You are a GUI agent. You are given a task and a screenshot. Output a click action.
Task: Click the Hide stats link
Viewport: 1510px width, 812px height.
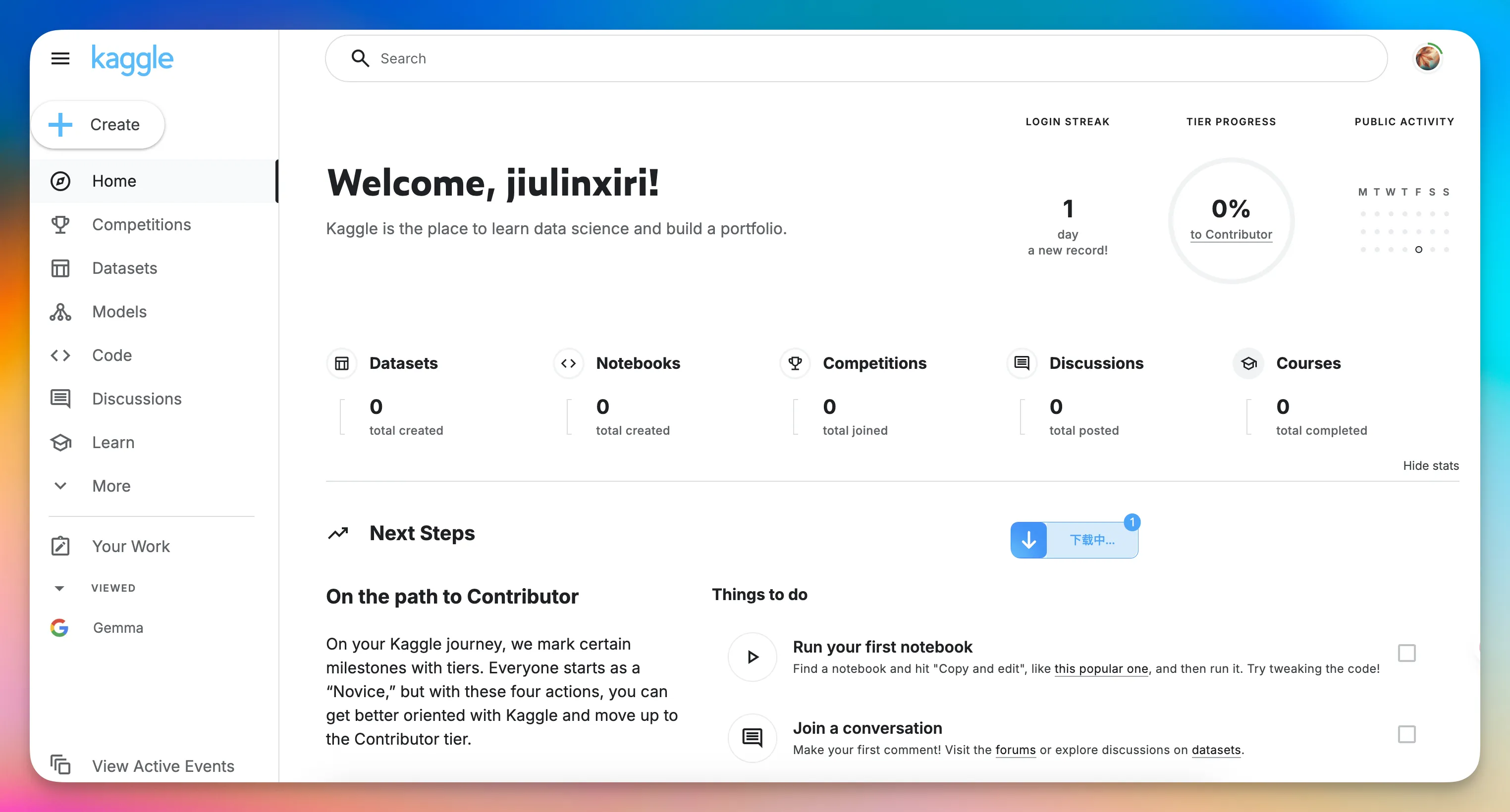[1430, 466]
